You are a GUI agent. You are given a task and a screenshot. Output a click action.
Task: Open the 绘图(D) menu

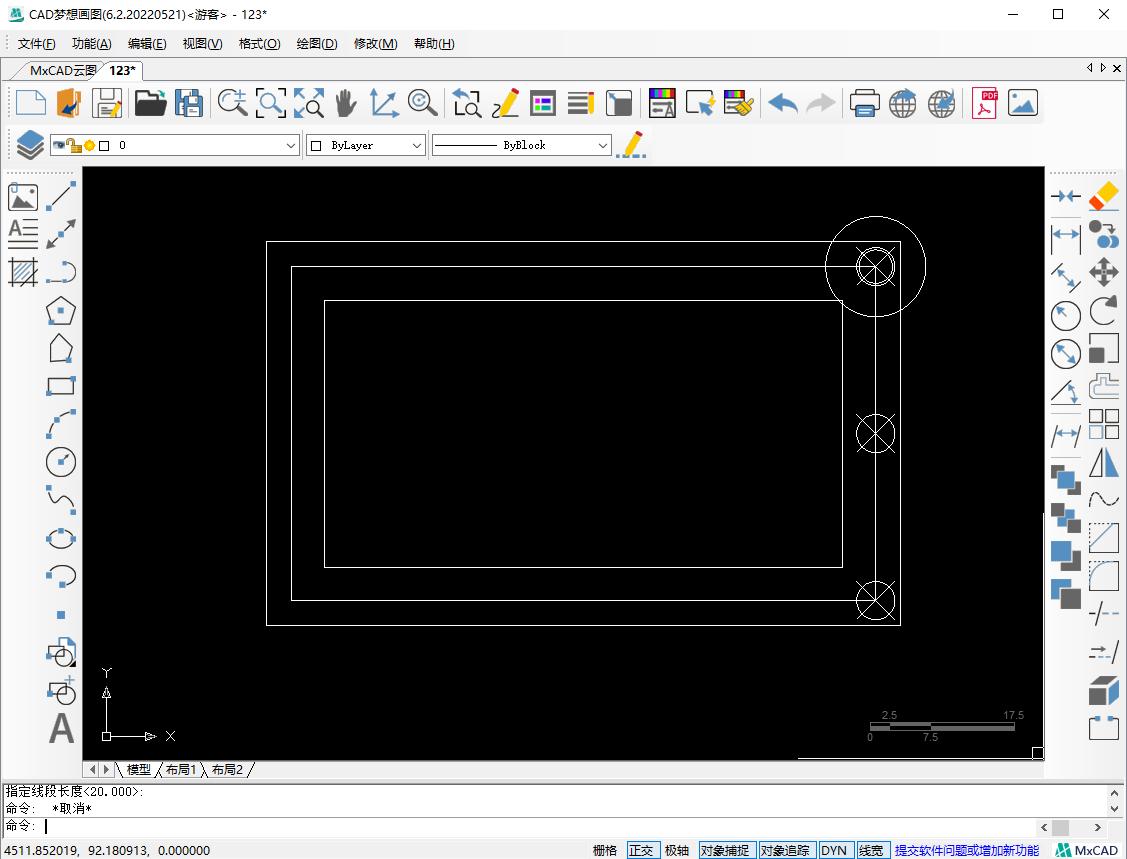pos(317,44)
